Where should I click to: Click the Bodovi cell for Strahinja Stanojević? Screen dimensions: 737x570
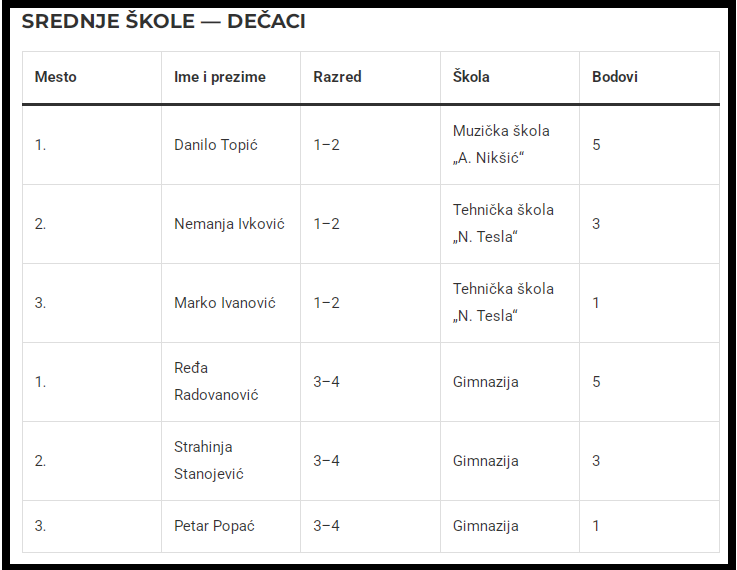tap(597, 461)
